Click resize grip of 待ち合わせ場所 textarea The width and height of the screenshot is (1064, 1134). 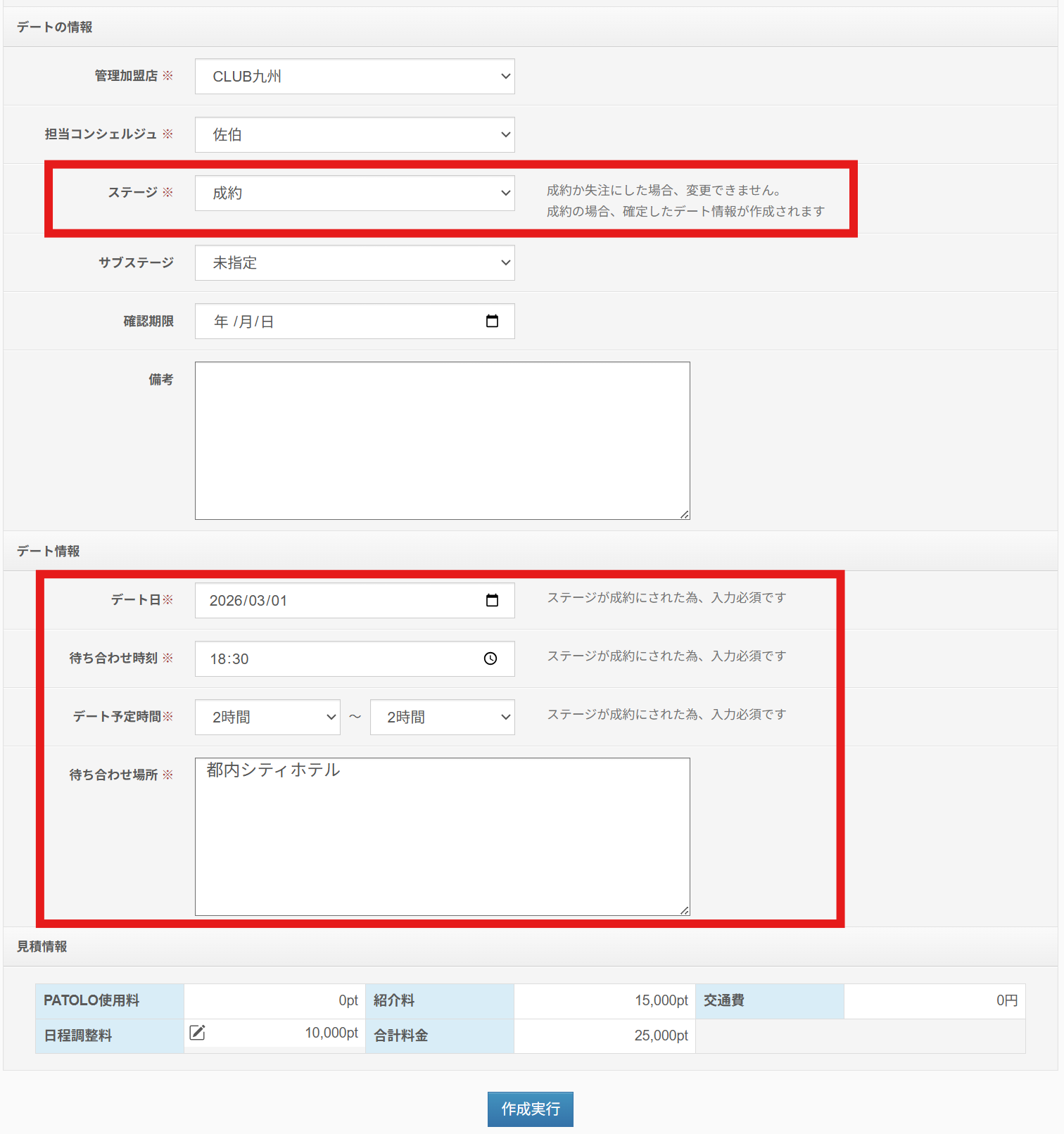[x=685, y=910]
